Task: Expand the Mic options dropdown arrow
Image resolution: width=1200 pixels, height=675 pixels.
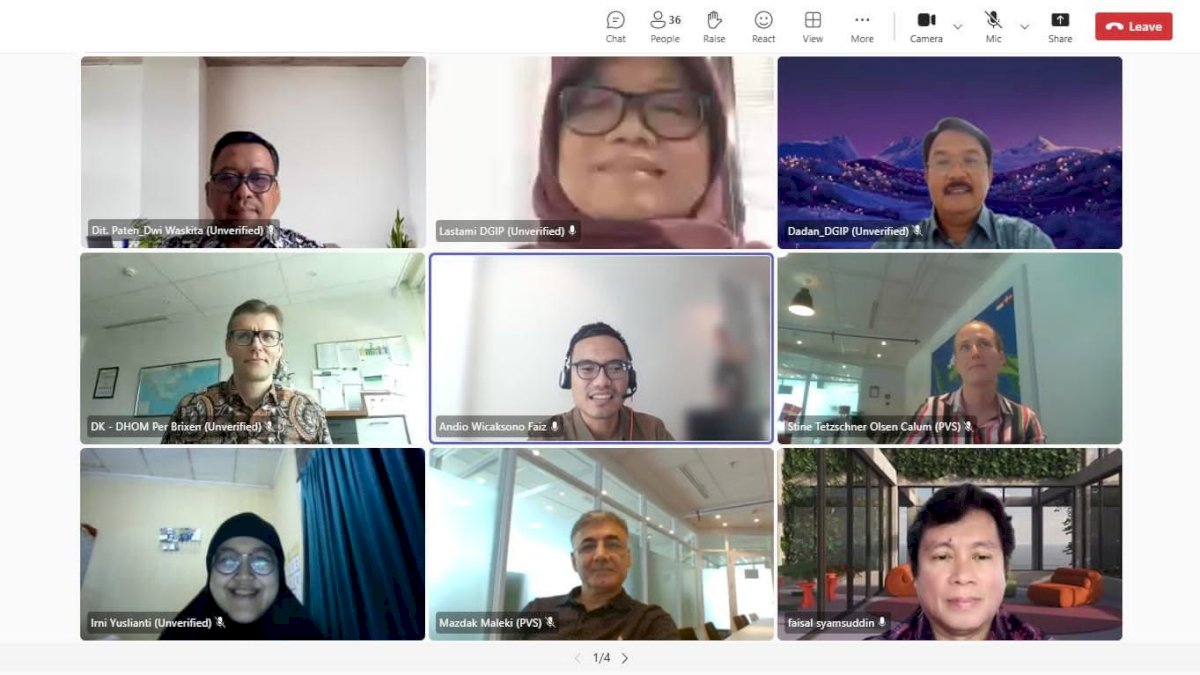Action: click(1024, 27)
